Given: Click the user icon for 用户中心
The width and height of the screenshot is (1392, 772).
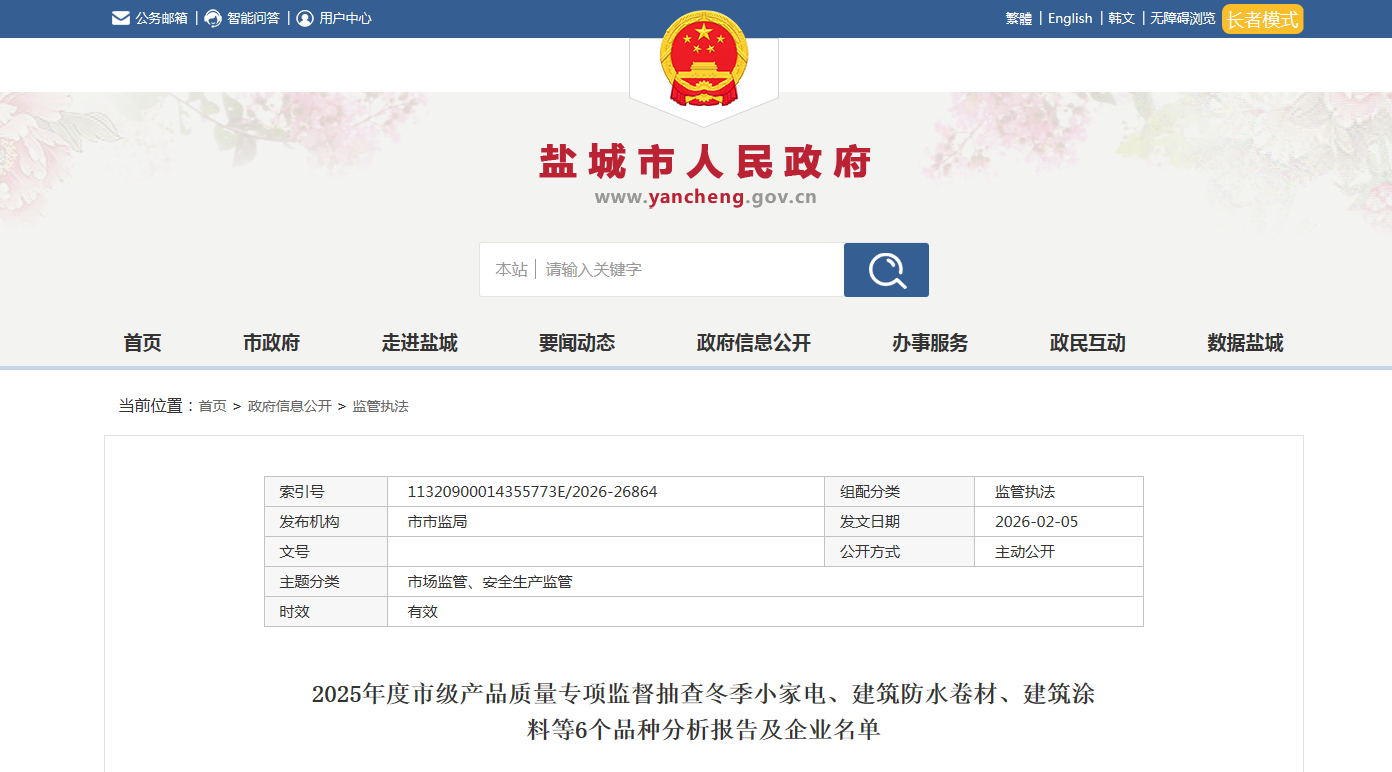Looking at the screenshot, I should [x=302, y=17].
